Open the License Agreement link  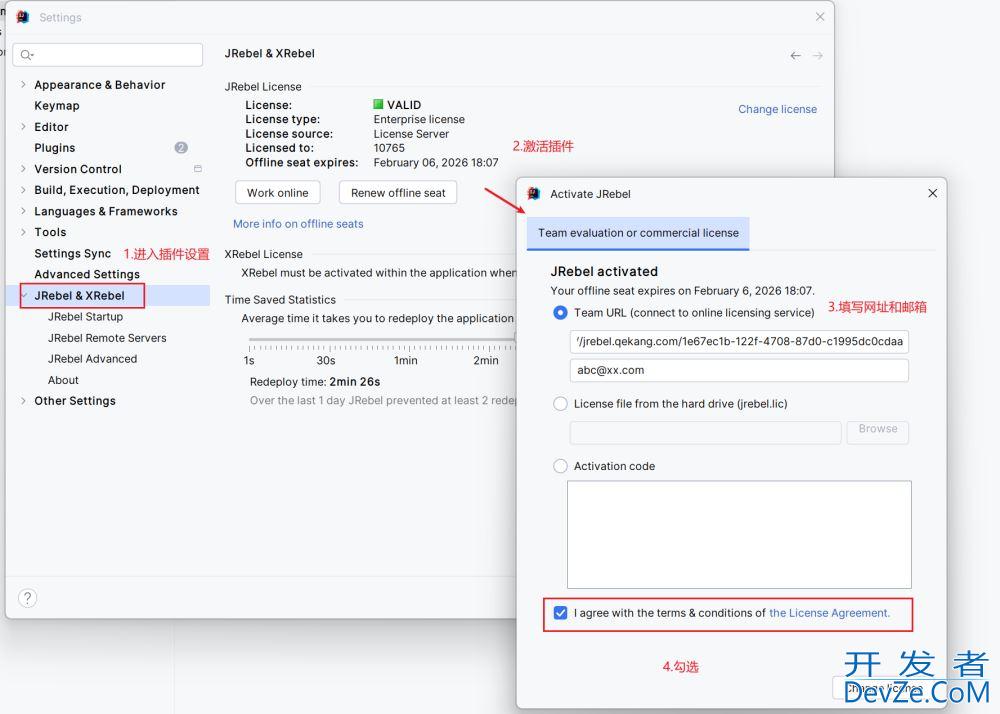(829, 613)
